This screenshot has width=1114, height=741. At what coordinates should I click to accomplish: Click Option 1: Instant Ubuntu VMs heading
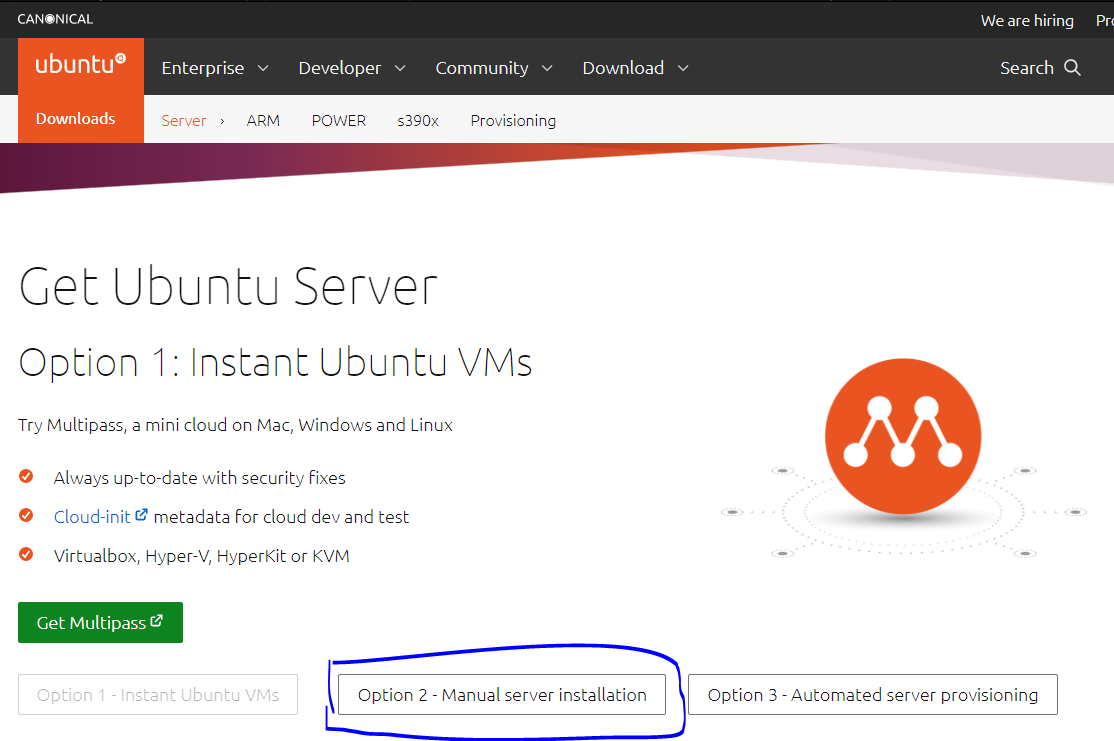(x=275, y=362)
